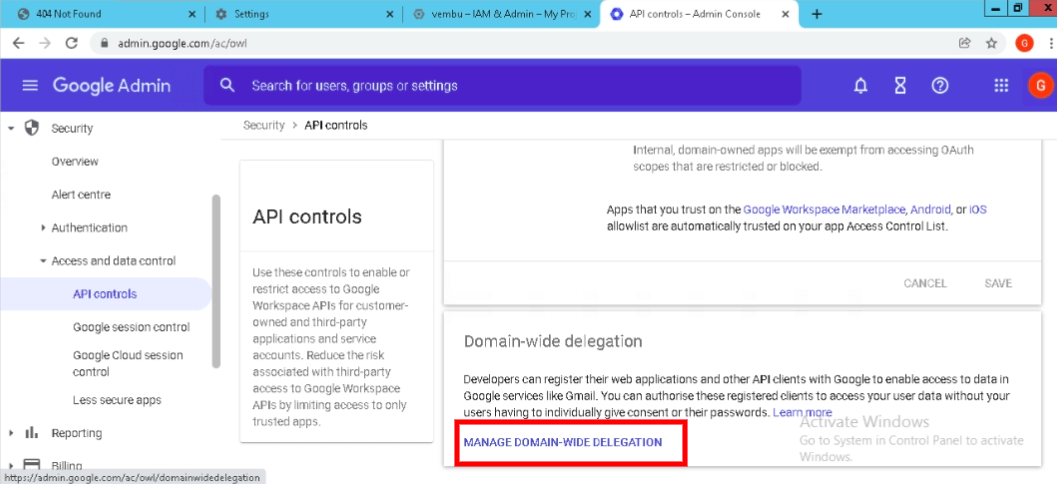Image resolution: width=1057 pixels, height=484 pixels.
Task: Select the API controls browser tab
Action: (698, 14)
